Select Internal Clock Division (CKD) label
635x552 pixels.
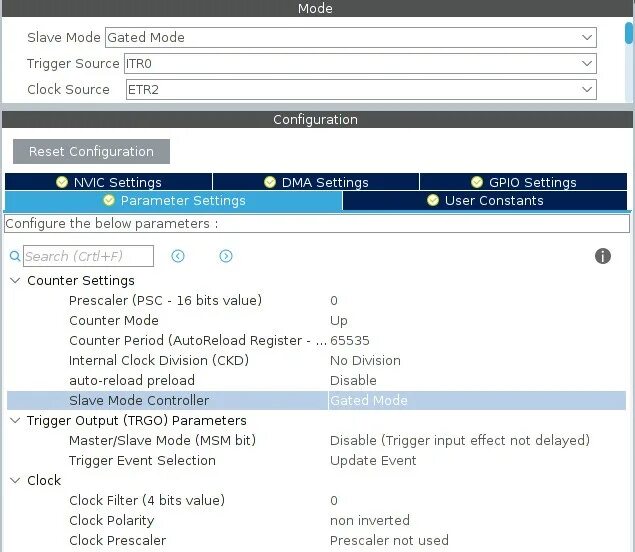tap(159, 360)
